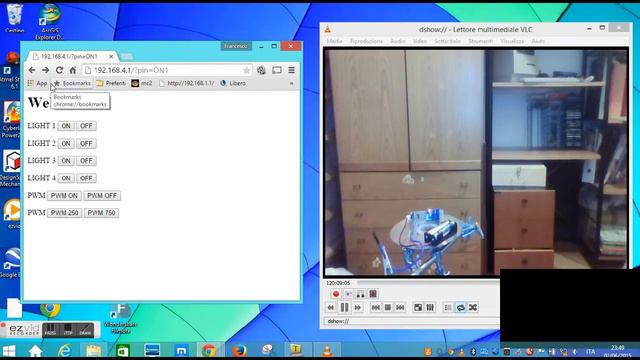
Task: Click the PWM 750 button
Action: point(101,213)
